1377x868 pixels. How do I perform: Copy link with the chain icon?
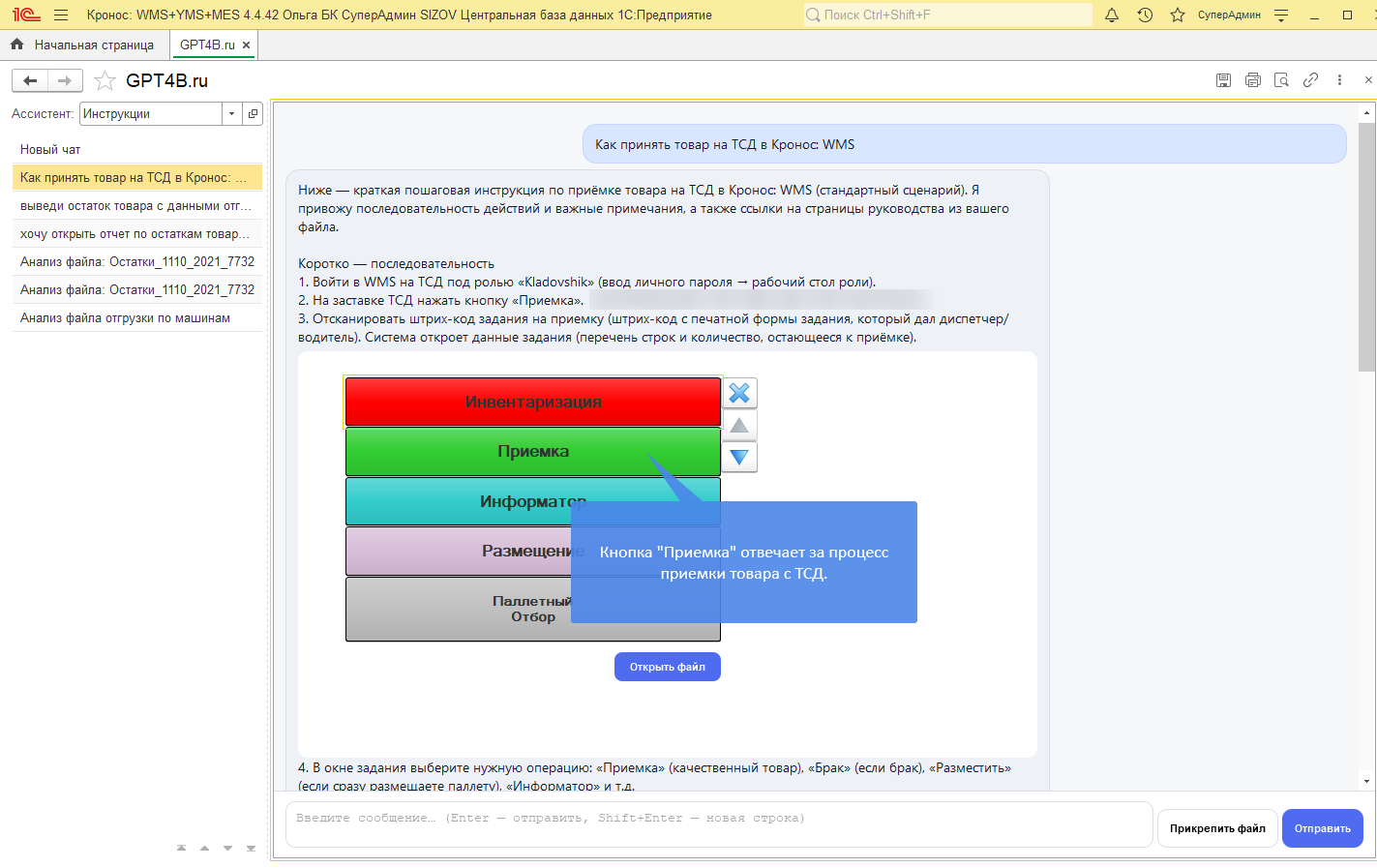point(1310,80)
